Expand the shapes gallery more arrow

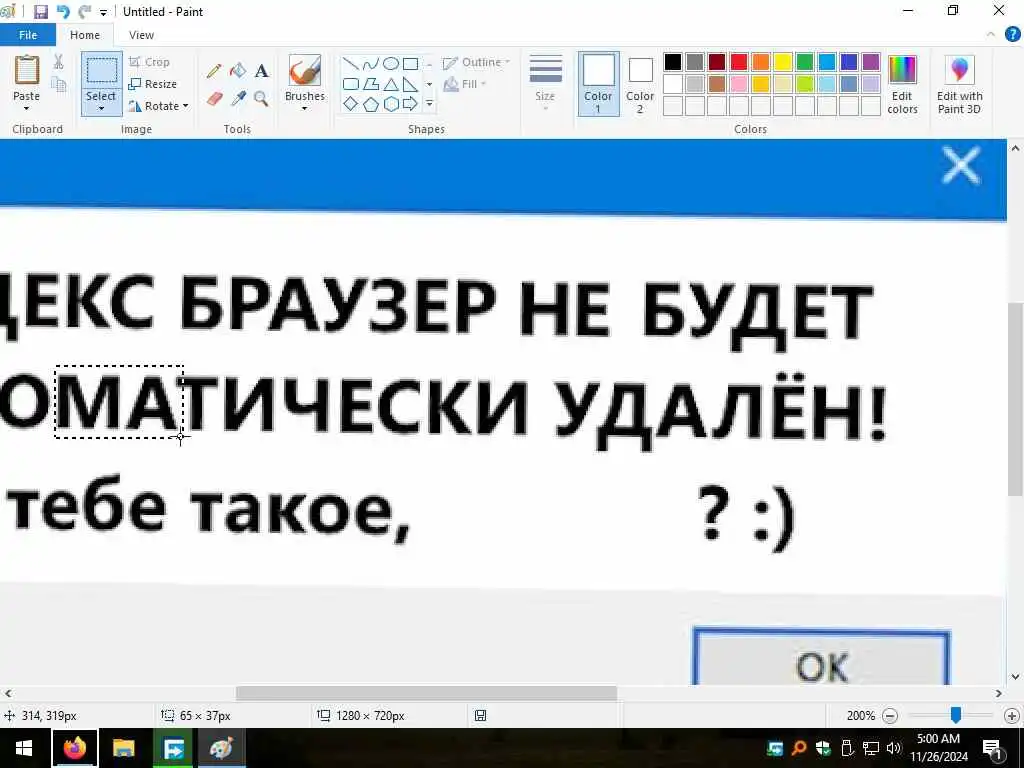429,104
